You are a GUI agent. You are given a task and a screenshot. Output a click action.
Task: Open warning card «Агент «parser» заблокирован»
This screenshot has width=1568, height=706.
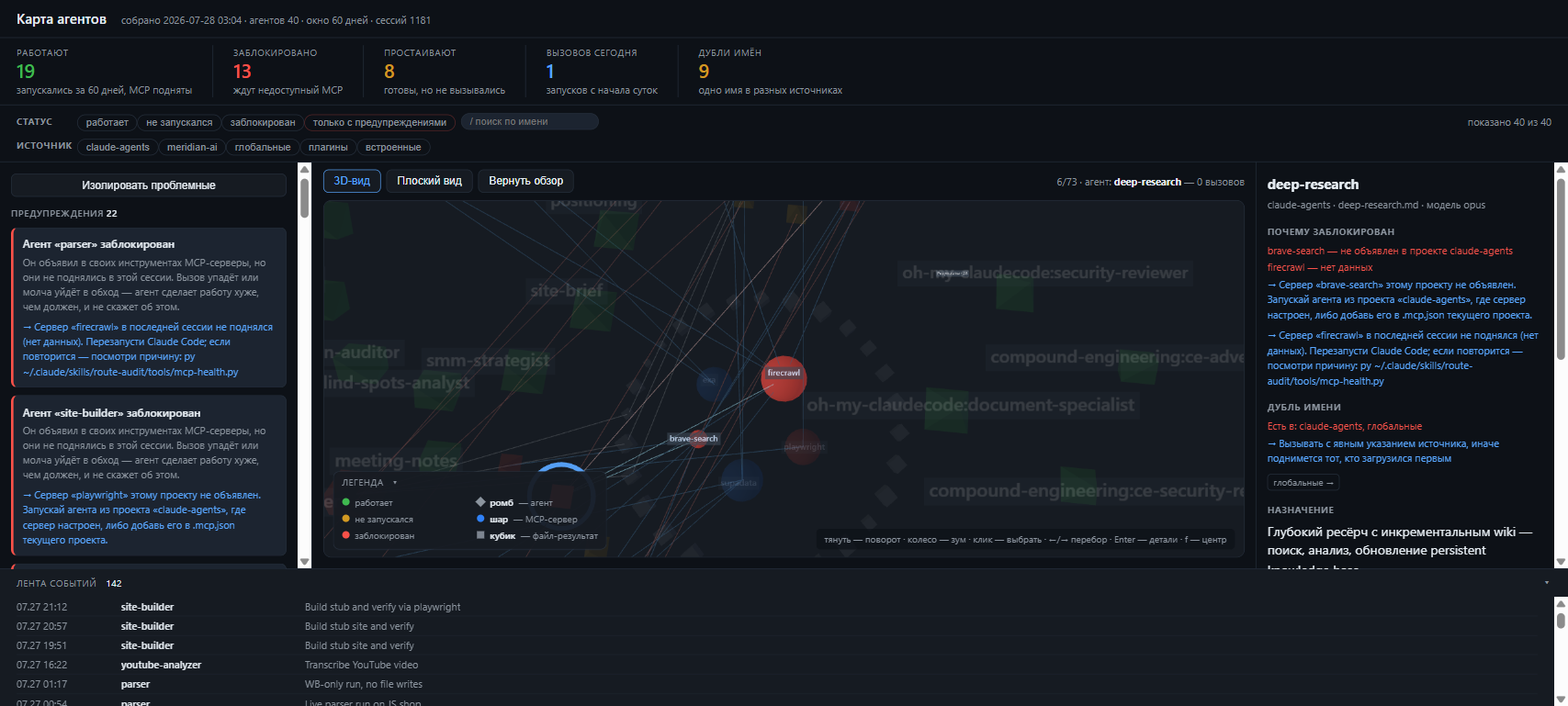tap(149, 308)
